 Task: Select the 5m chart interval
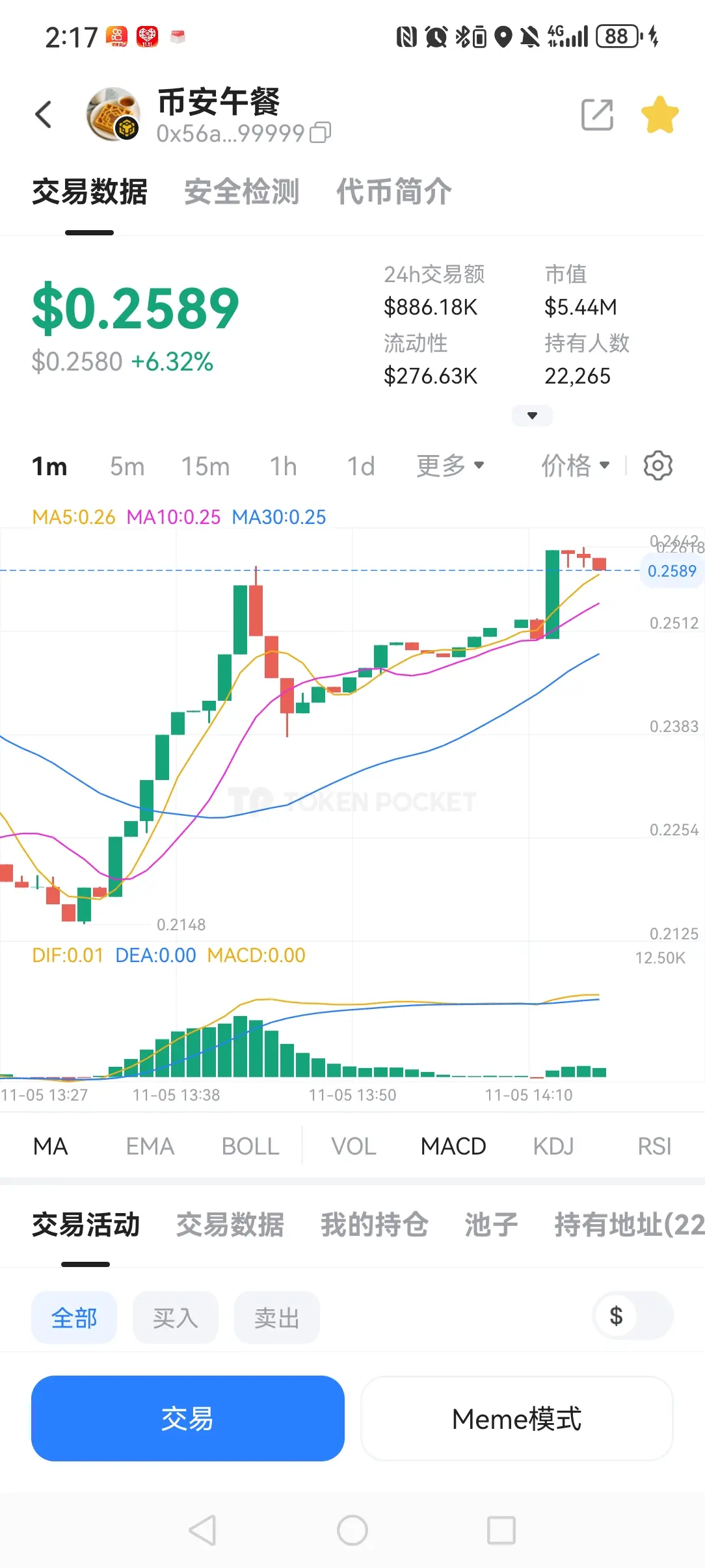[127, 466]
